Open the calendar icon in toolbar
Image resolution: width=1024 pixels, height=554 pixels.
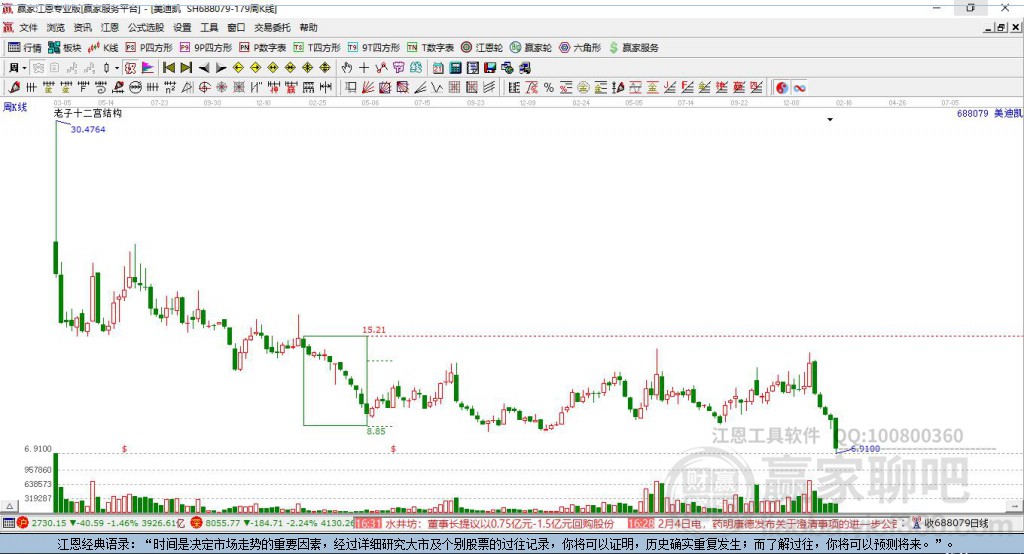point(438,68)
